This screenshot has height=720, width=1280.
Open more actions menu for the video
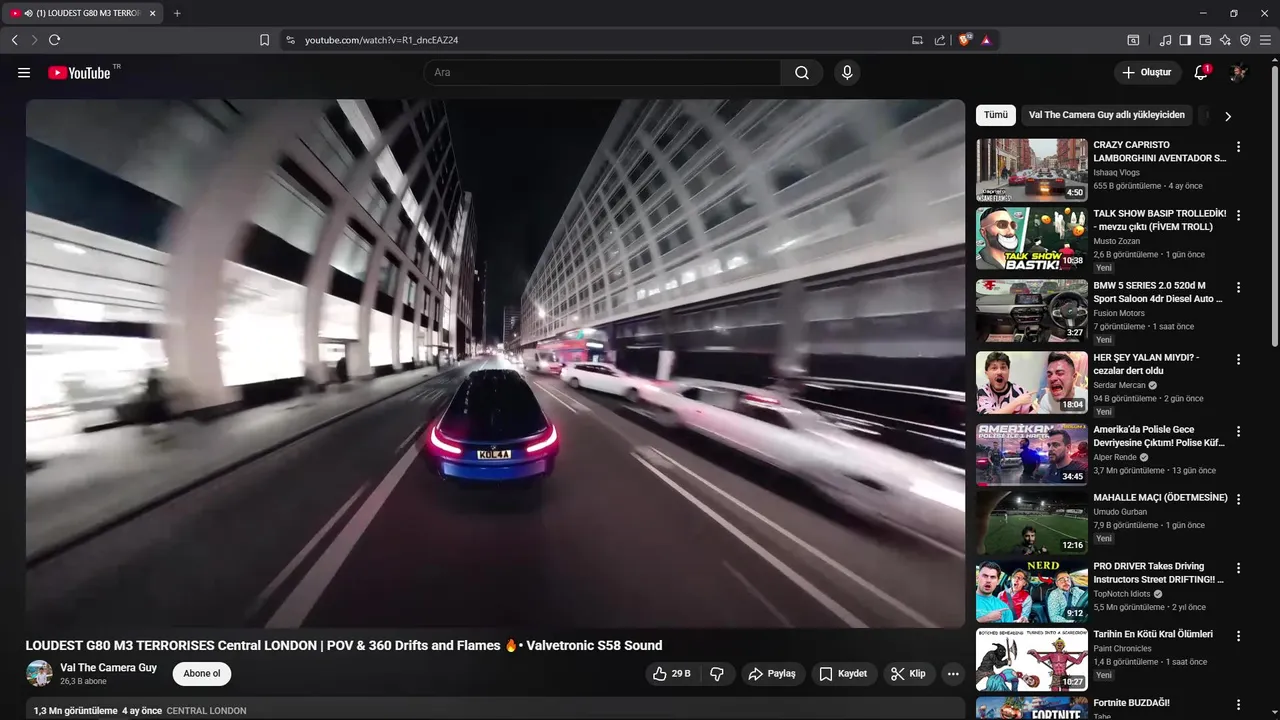coord(953,674)
